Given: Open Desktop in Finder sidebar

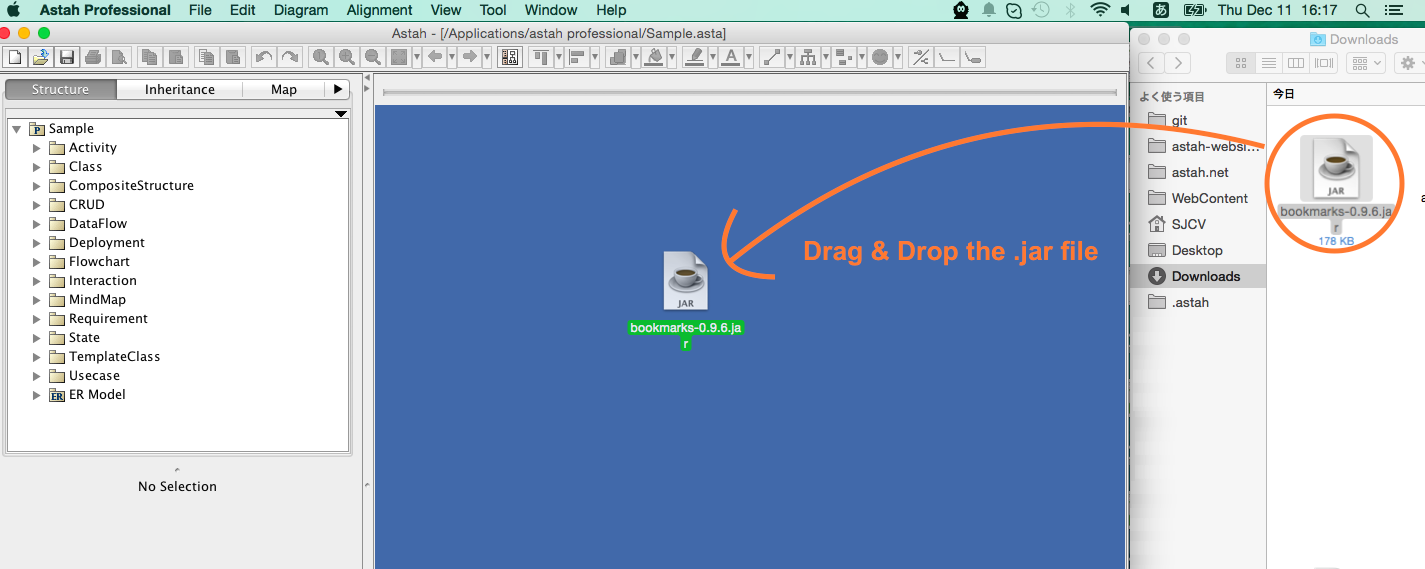Looking at the screenshot, I should point(1196,250).
